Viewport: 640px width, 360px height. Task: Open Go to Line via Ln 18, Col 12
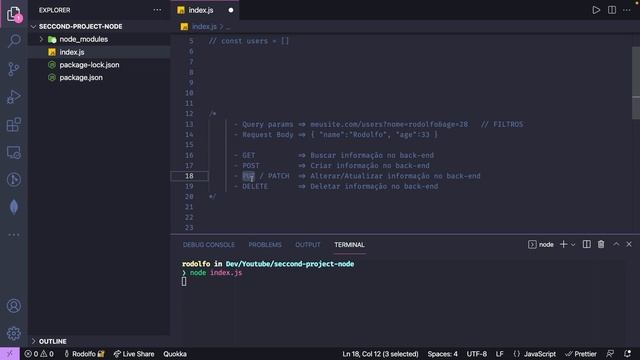tap(380, 353)
